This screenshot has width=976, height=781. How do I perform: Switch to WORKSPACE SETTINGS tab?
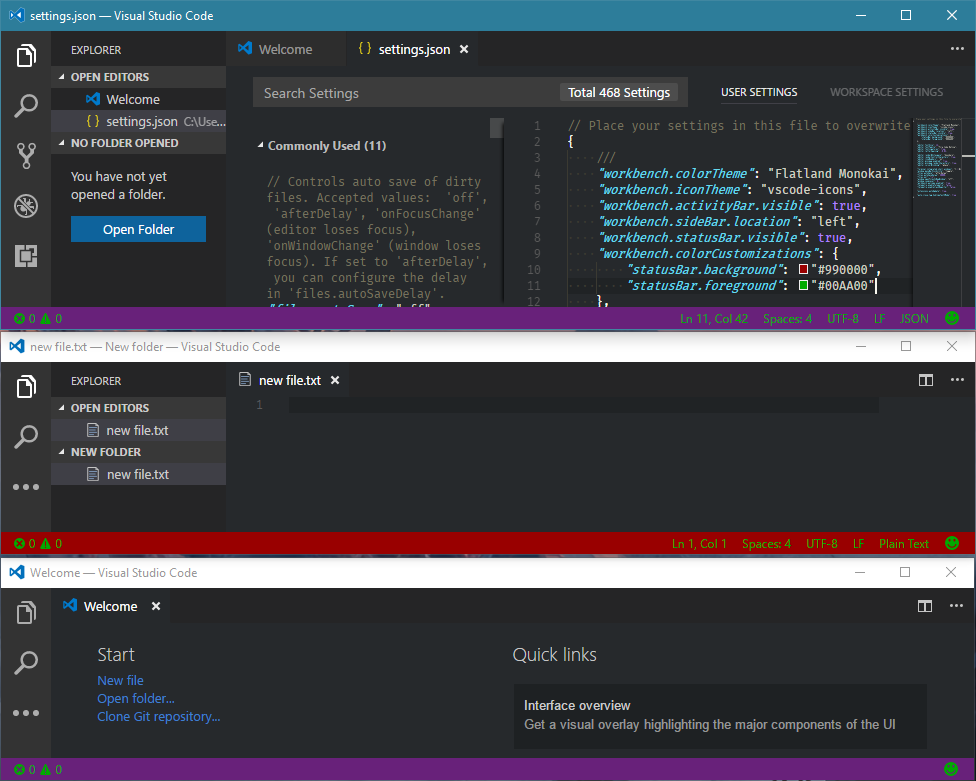[886, 92]
